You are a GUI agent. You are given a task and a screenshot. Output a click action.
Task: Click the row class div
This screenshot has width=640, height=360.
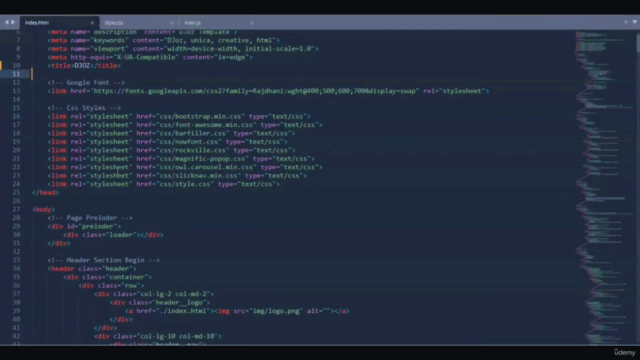pyautogui.click(x=111, y=286)
